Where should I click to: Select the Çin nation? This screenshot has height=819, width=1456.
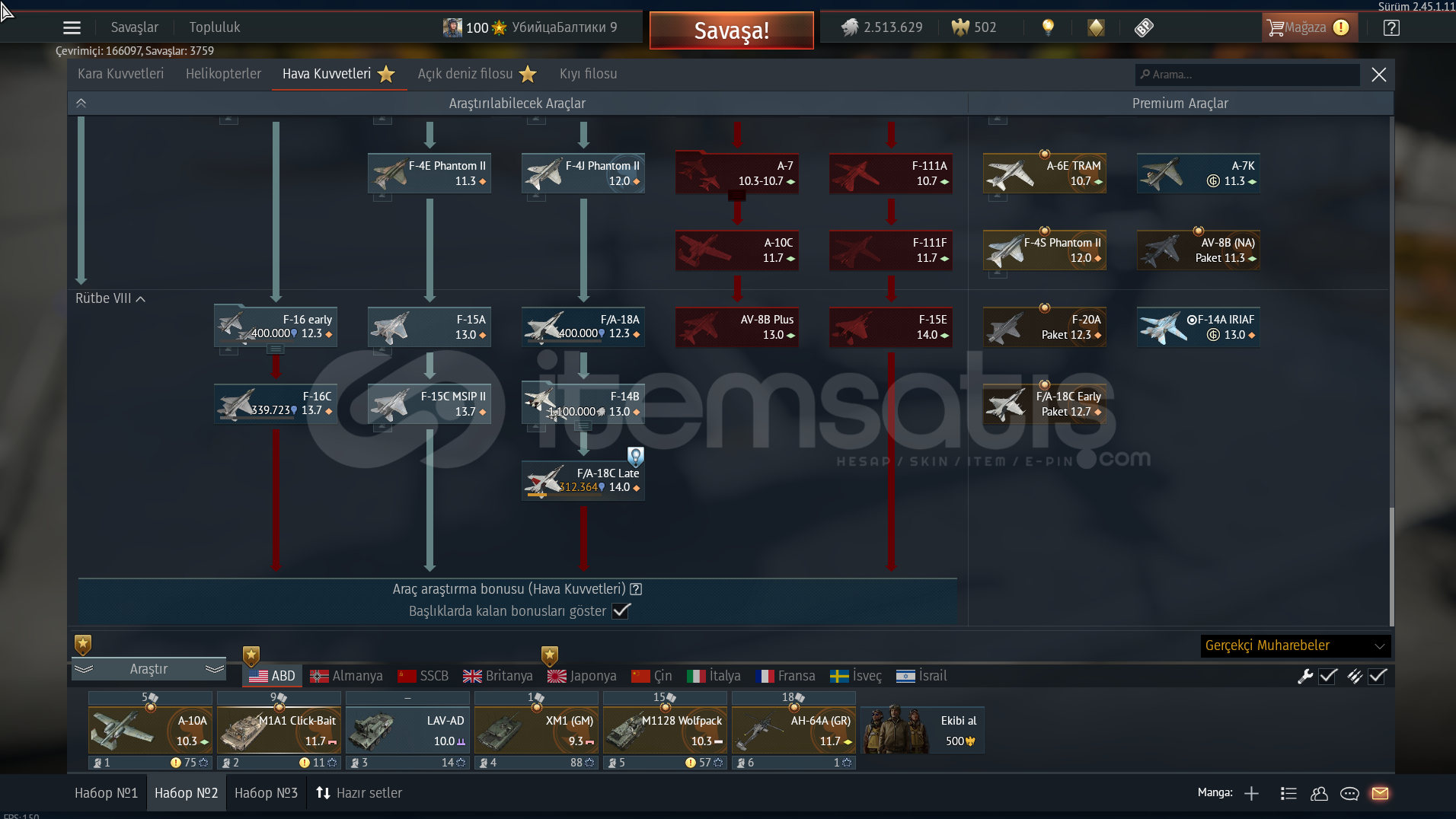pyautogui.click(x=652, y=676)
